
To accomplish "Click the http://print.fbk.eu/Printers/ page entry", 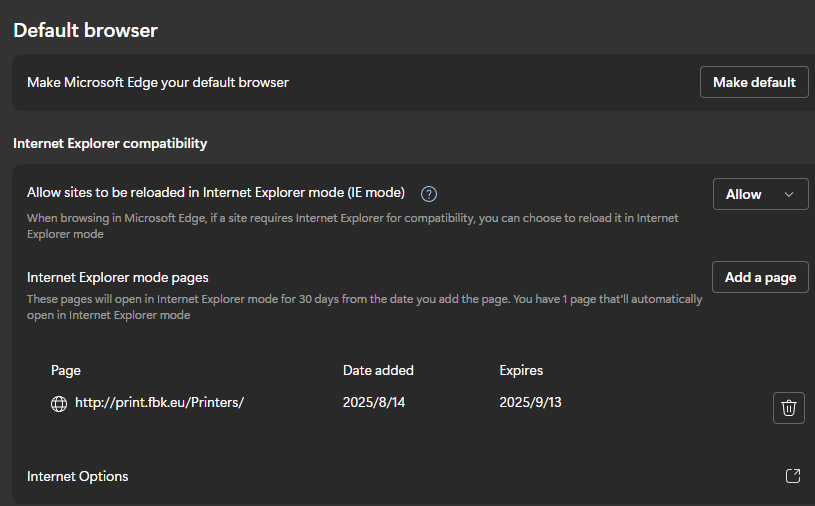I will (x=159, y=402).
